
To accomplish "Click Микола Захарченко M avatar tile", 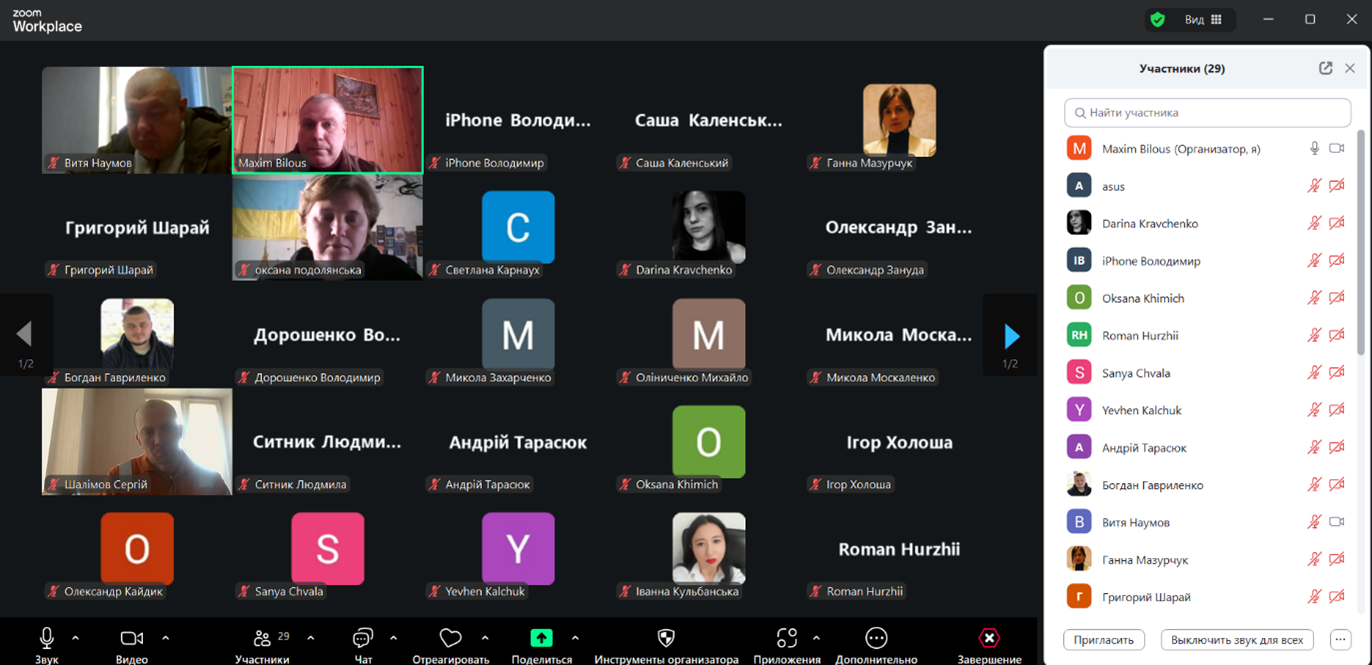I will (x=518, y=334).
